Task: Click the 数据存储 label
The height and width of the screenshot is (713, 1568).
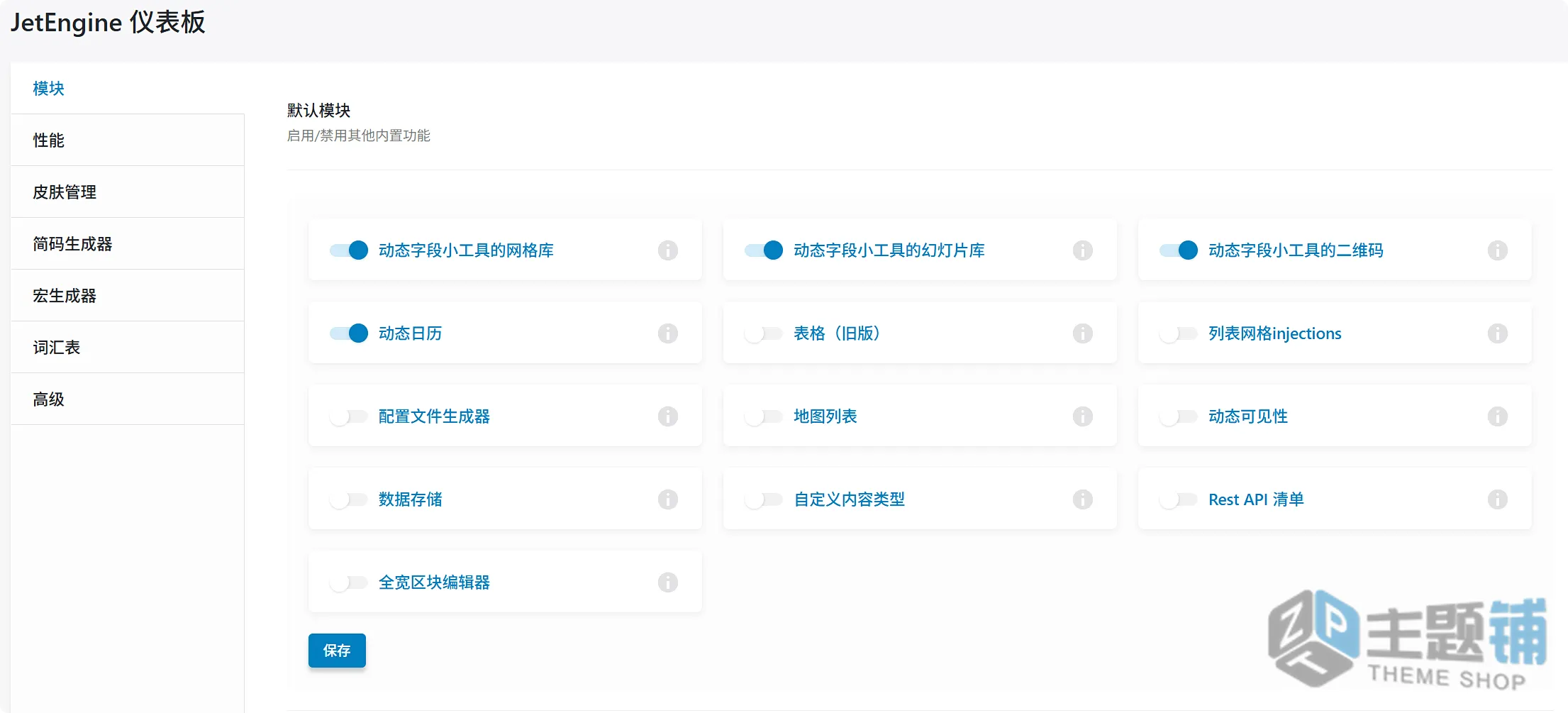Action: pos(411,499)
